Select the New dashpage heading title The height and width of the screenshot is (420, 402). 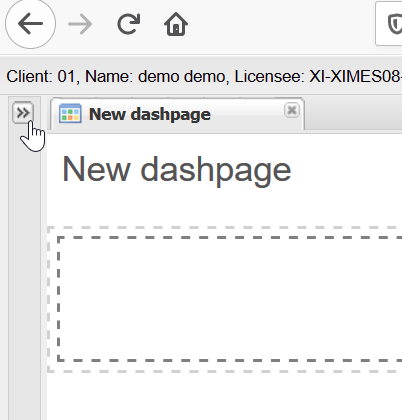[x=177, y=170]
